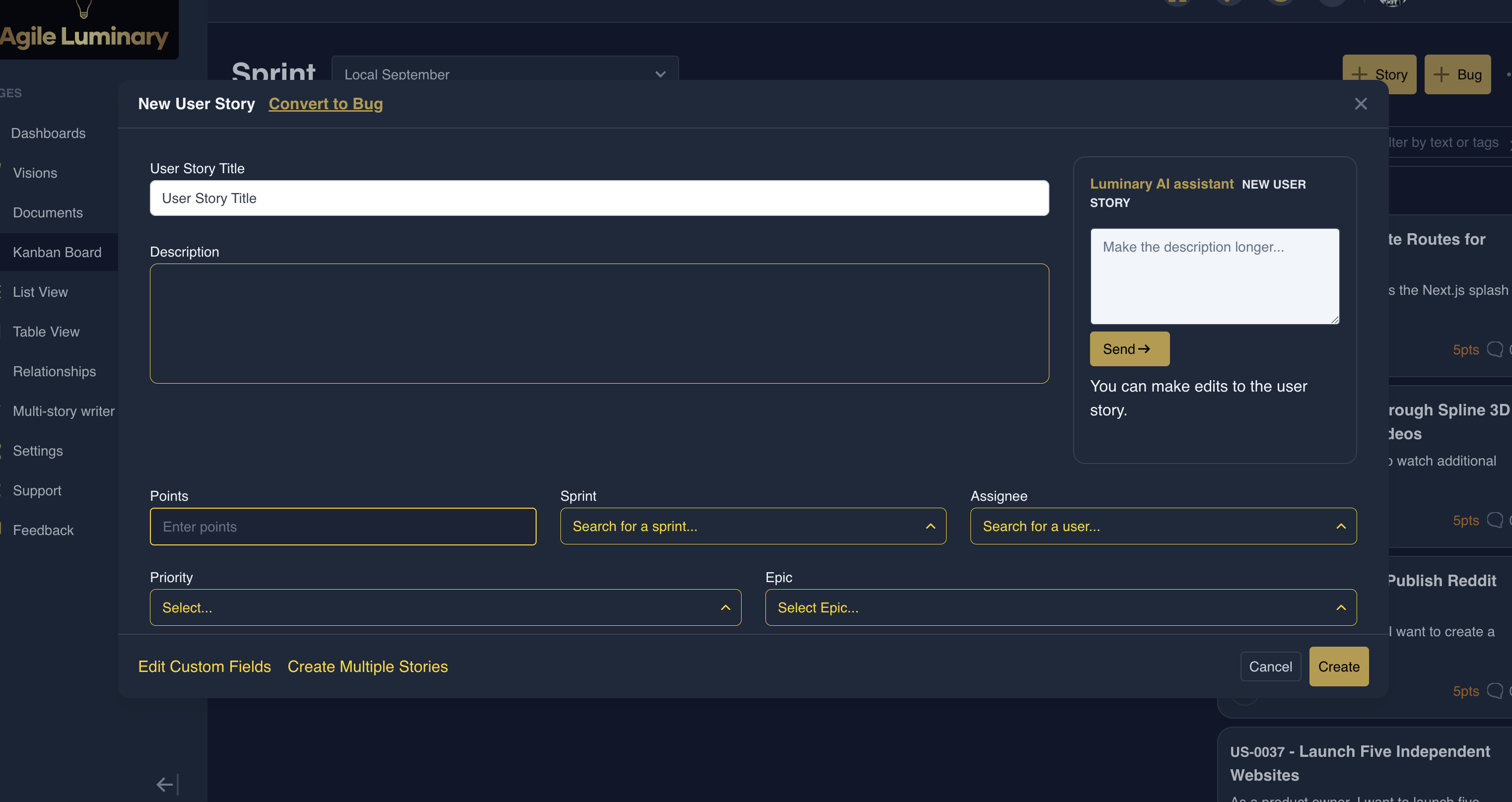This screenshot has height=802, width=1512.
Task: Open Support page
Action: point(37,490)
